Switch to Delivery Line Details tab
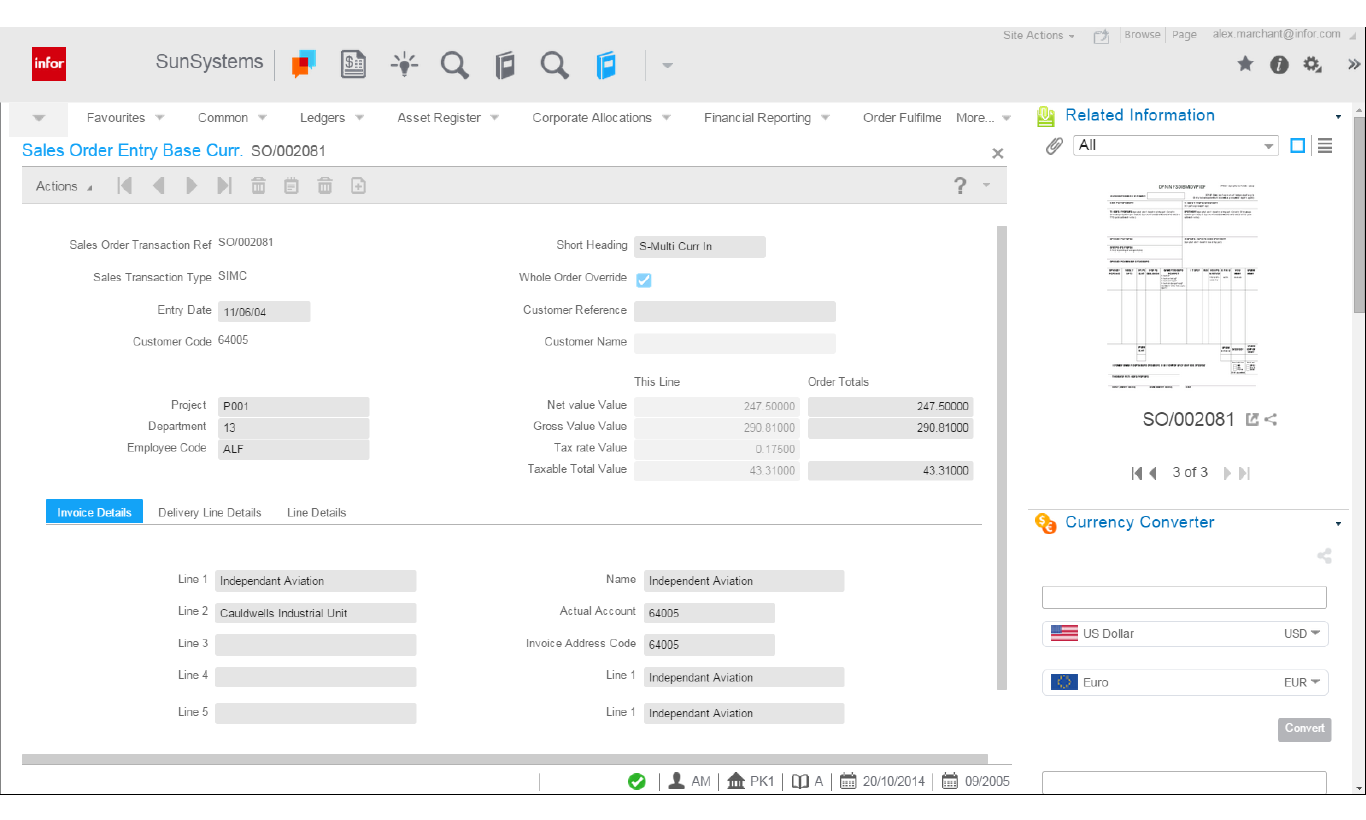 [210, 512]
